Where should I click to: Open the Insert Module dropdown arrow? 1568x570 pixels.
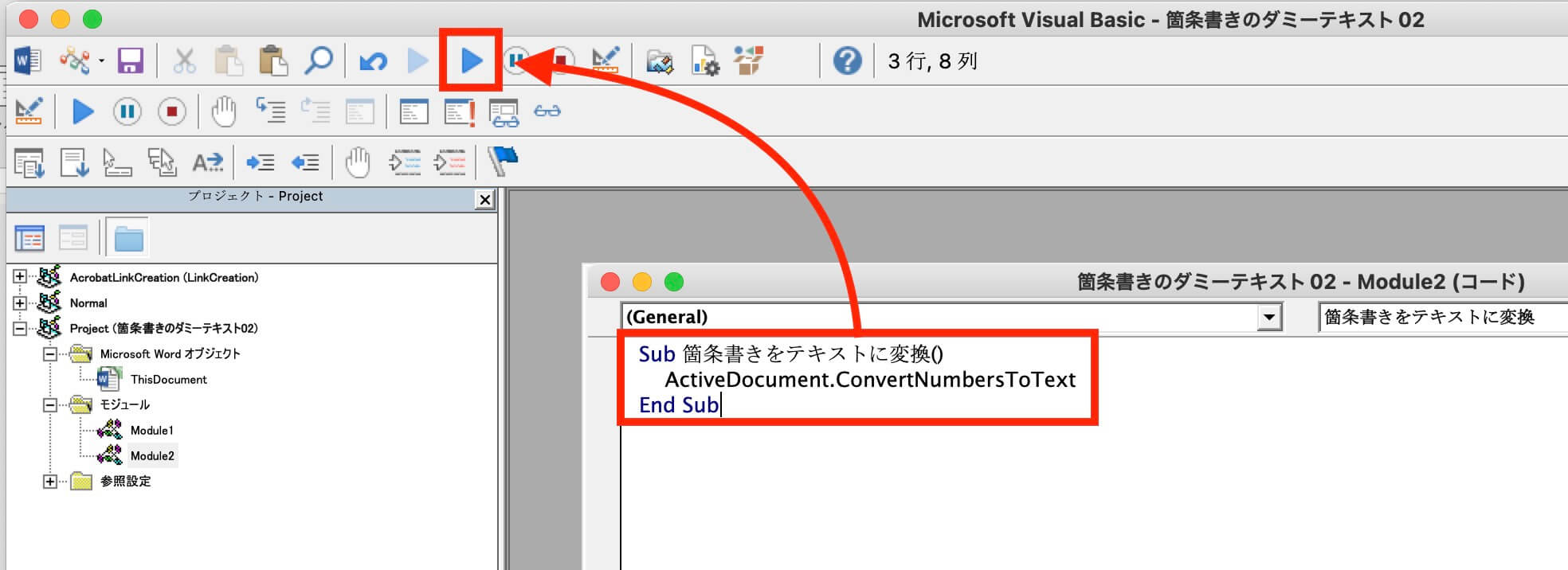[x=101, y=61]
